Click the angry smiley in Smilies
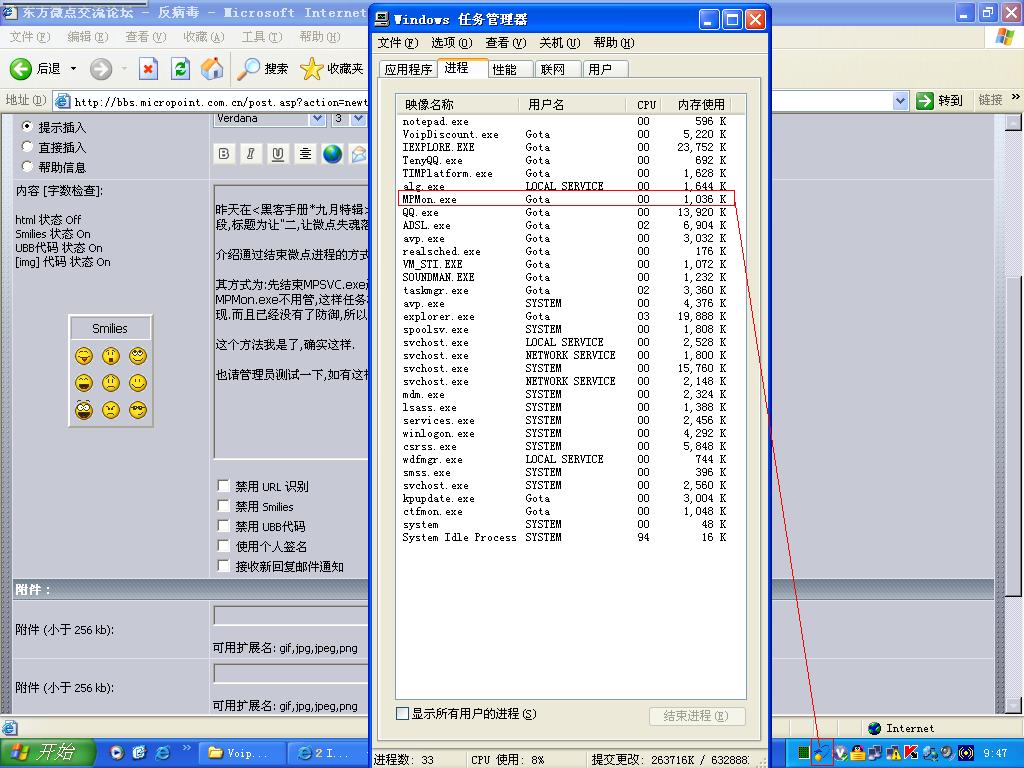 [x=111, y=410]
